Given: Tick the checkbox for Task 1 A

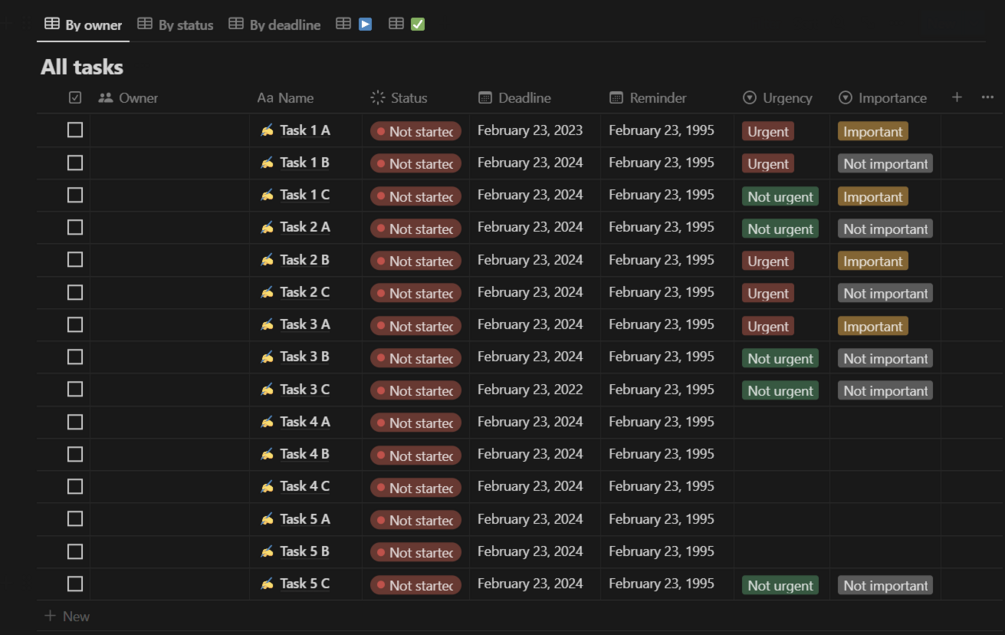Looking at the screenshot, I should [75, 130].
